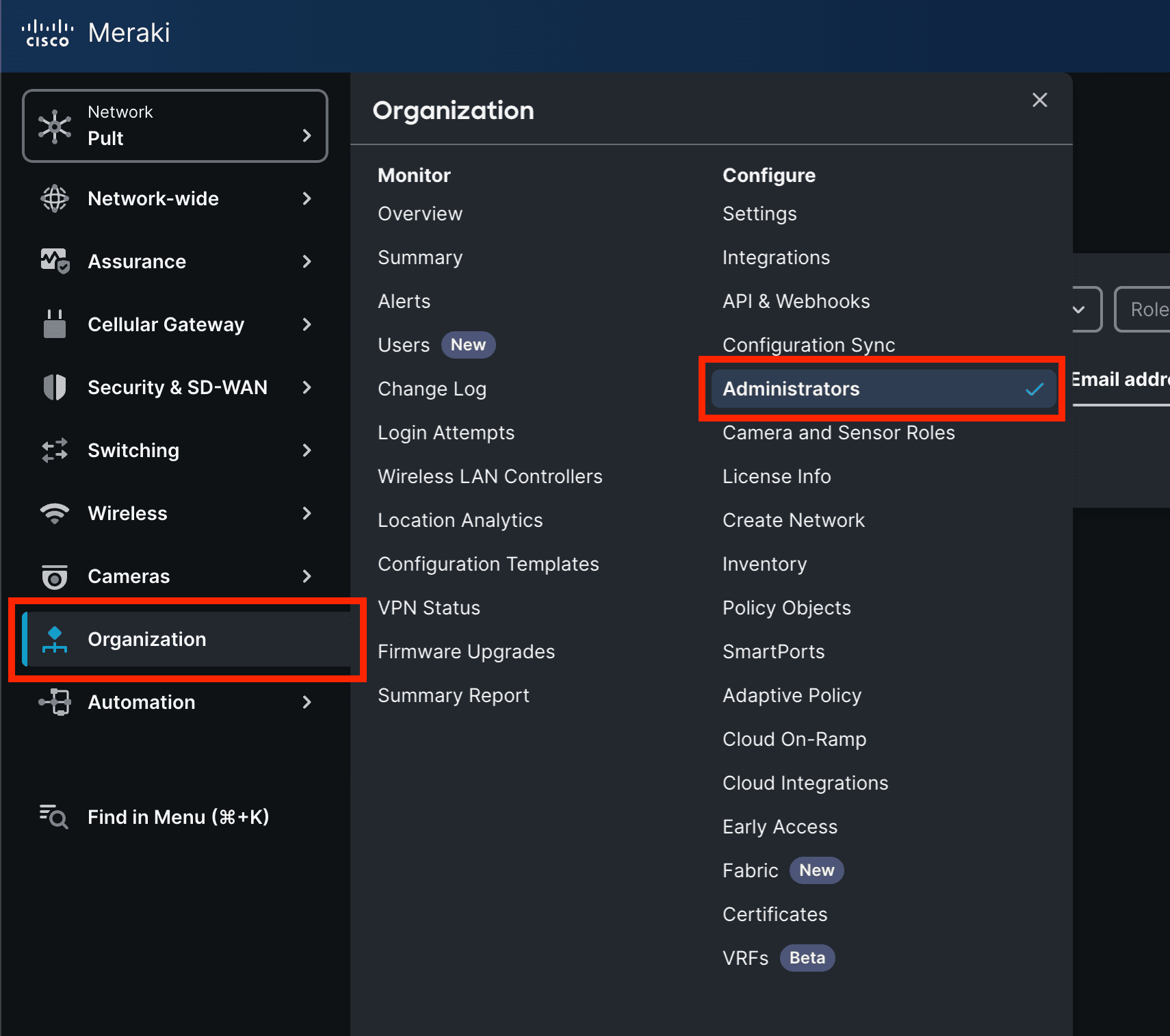Screen dimensions: 1170x1036
Task: Go to SmartPorts
Action: 774,651
